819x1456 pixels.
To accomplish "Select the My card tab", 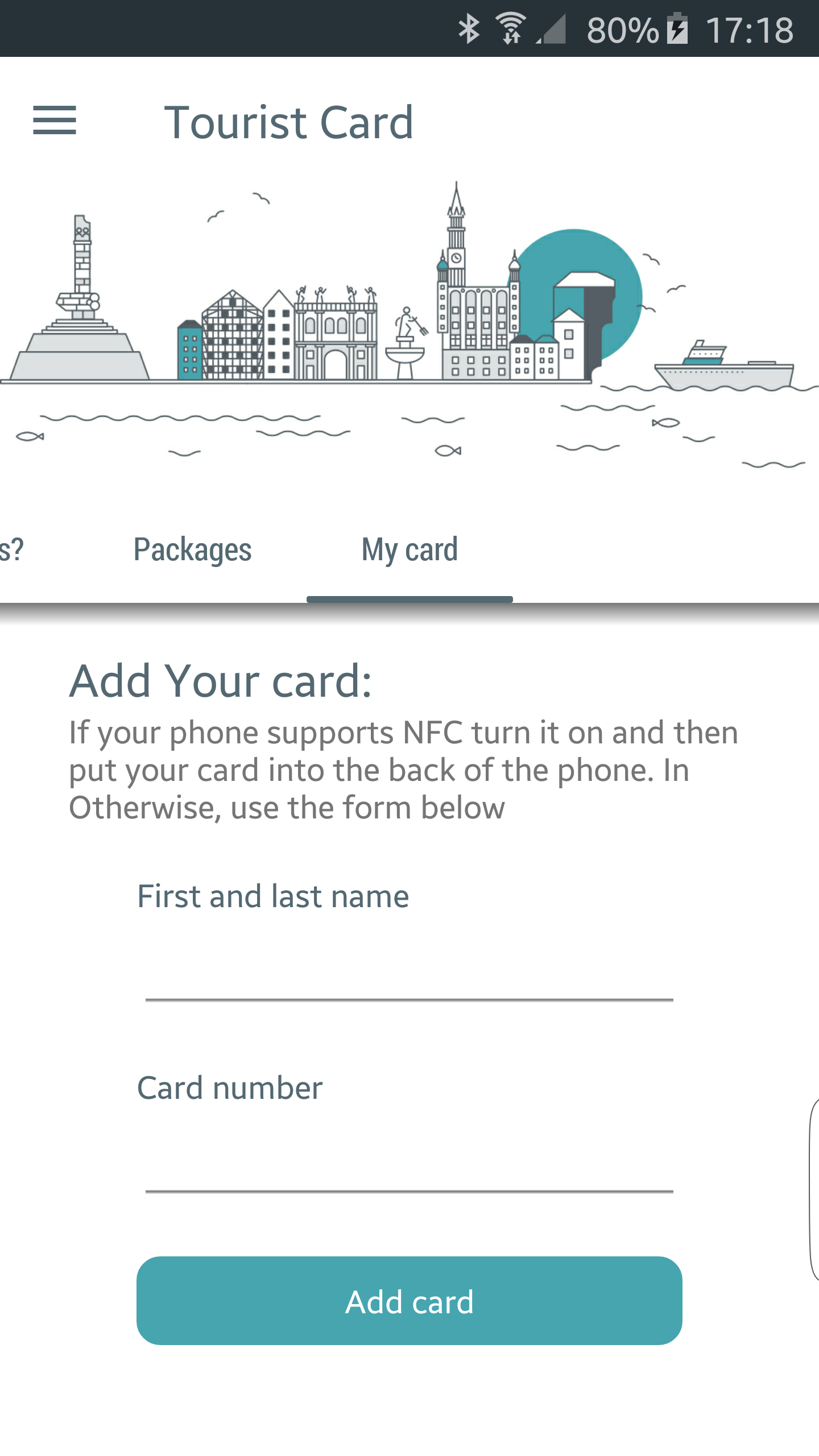I will pos(409,550).
